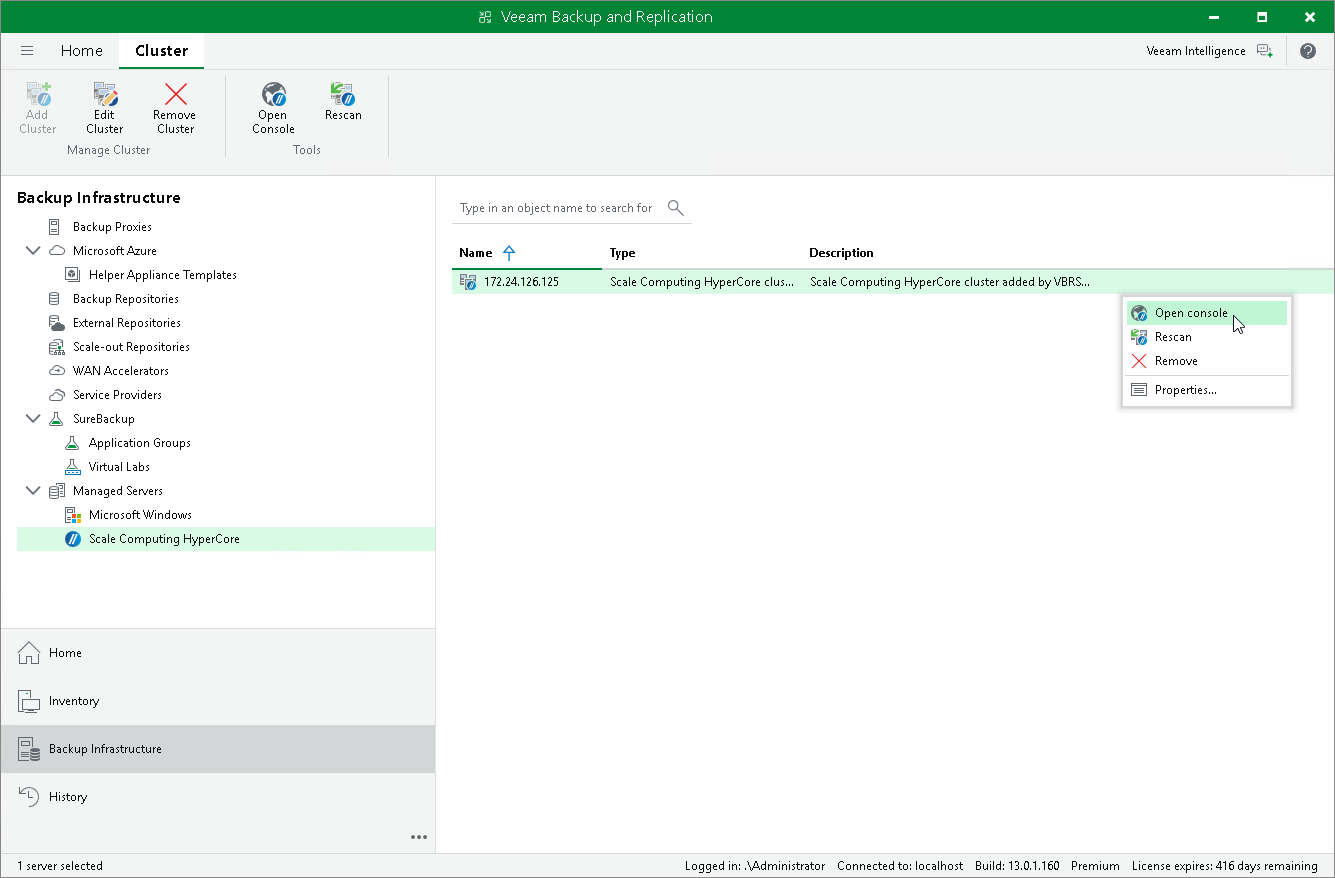
Task: Click the 172.24.126.125 cluster row icon
Action: coord(468,282)
